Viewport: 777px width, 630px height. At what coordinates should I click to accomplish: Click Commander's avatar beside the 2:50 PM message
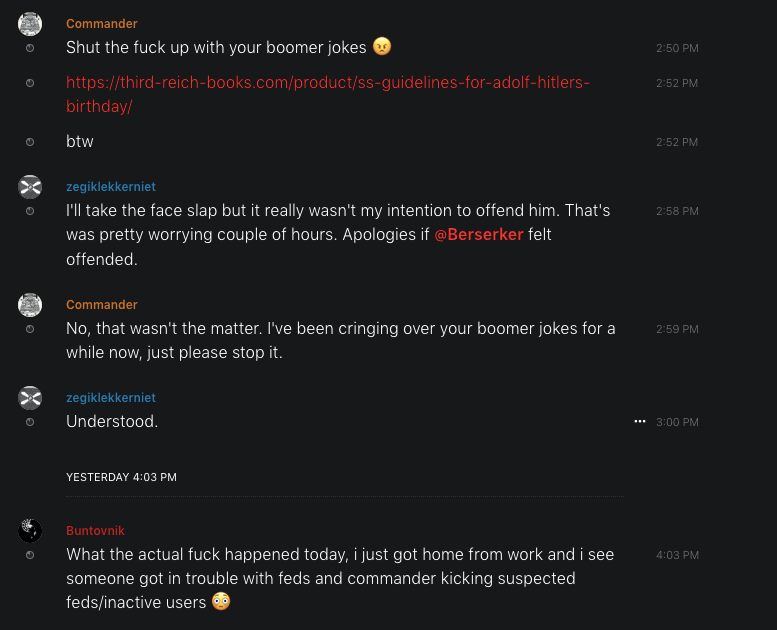click(x=30, y=25)
